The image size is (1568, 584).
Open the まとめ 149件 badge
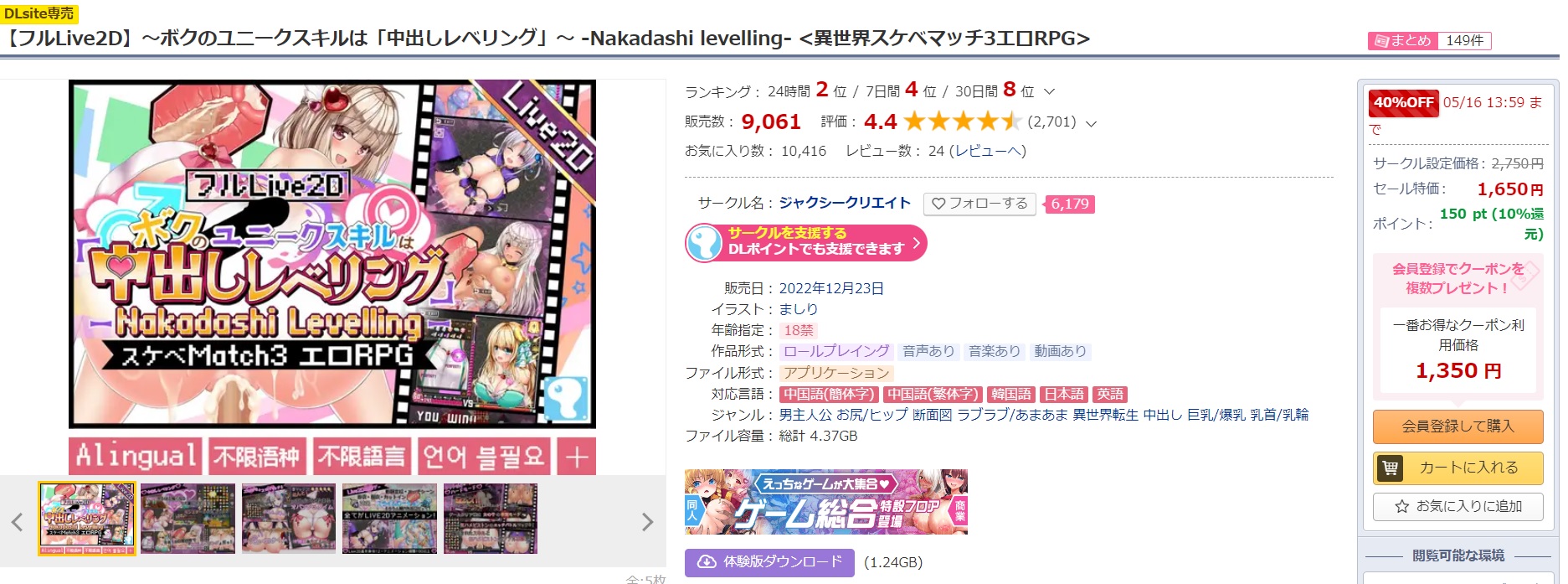pos(1430,40)
